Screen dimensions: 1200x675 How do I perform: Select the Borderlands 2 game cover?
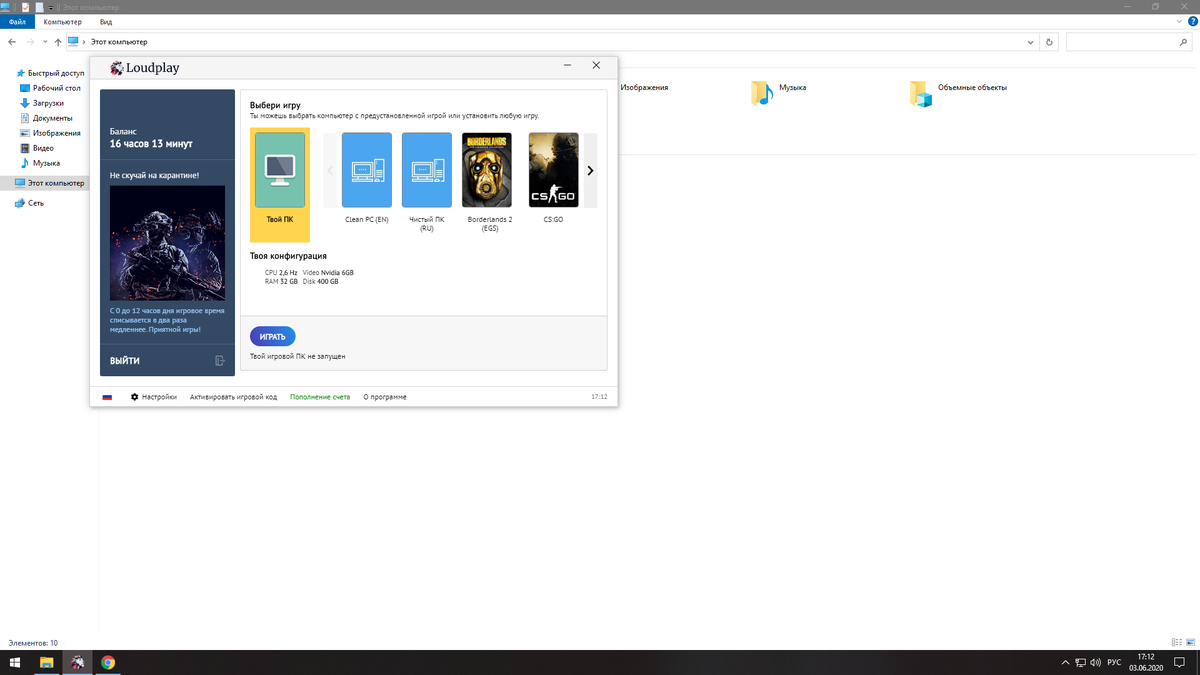[x=487, y=170]
